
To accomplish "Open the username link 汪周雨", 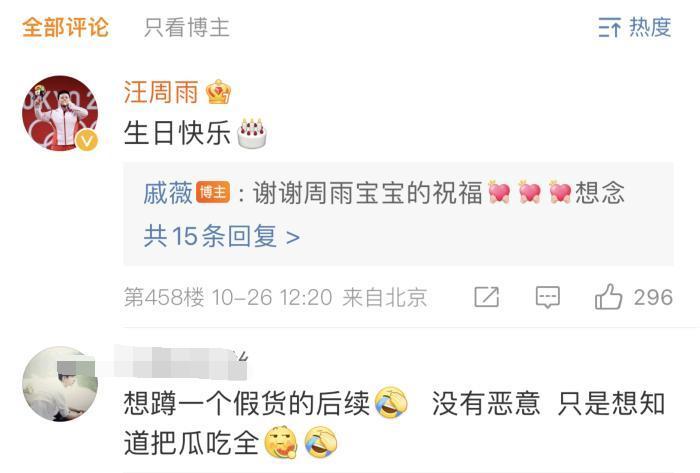I will point(161,92).
